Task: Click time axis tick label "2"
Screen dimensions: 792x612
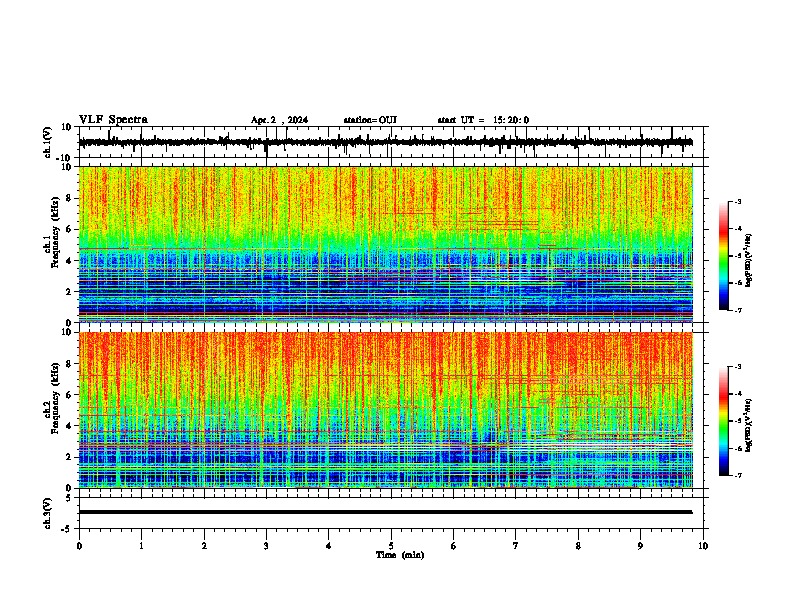Action: pyautogui.click(x=204, y=546)
